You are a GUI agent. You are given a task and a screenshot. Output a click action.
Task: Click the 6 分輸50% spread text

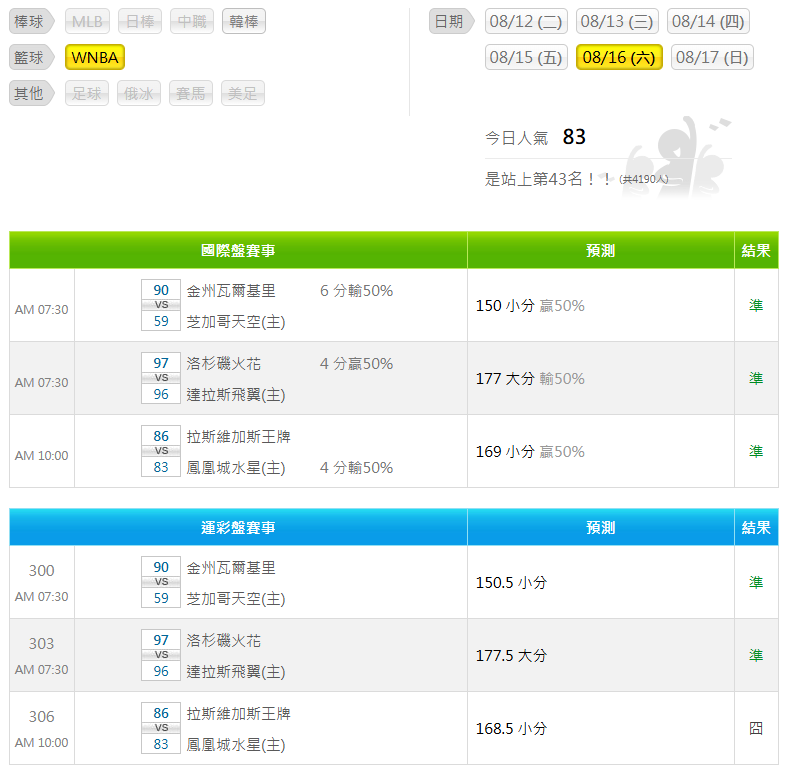[356, 291]
